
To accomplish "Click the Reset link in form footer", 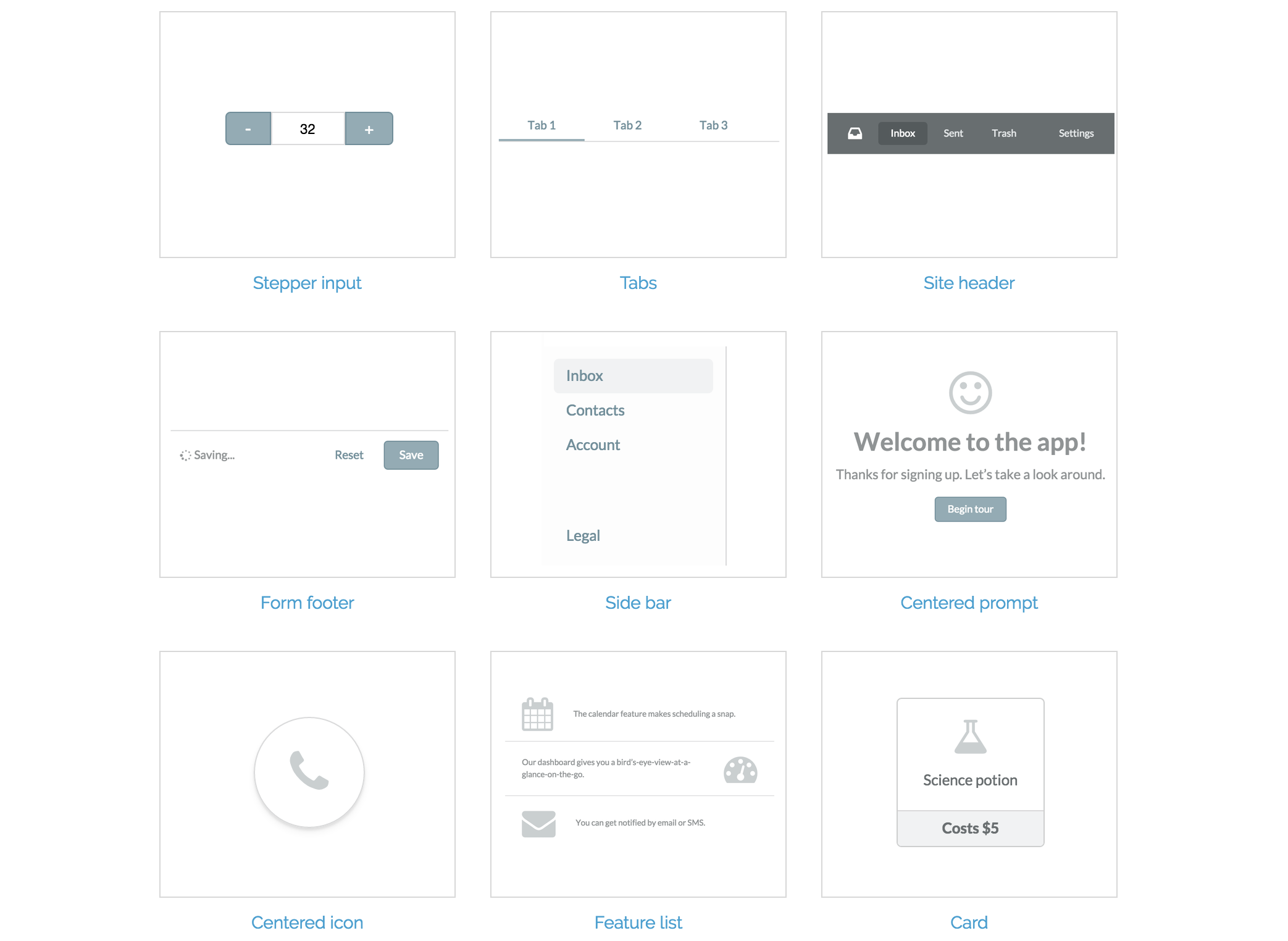I will click(x=349, y=455).
